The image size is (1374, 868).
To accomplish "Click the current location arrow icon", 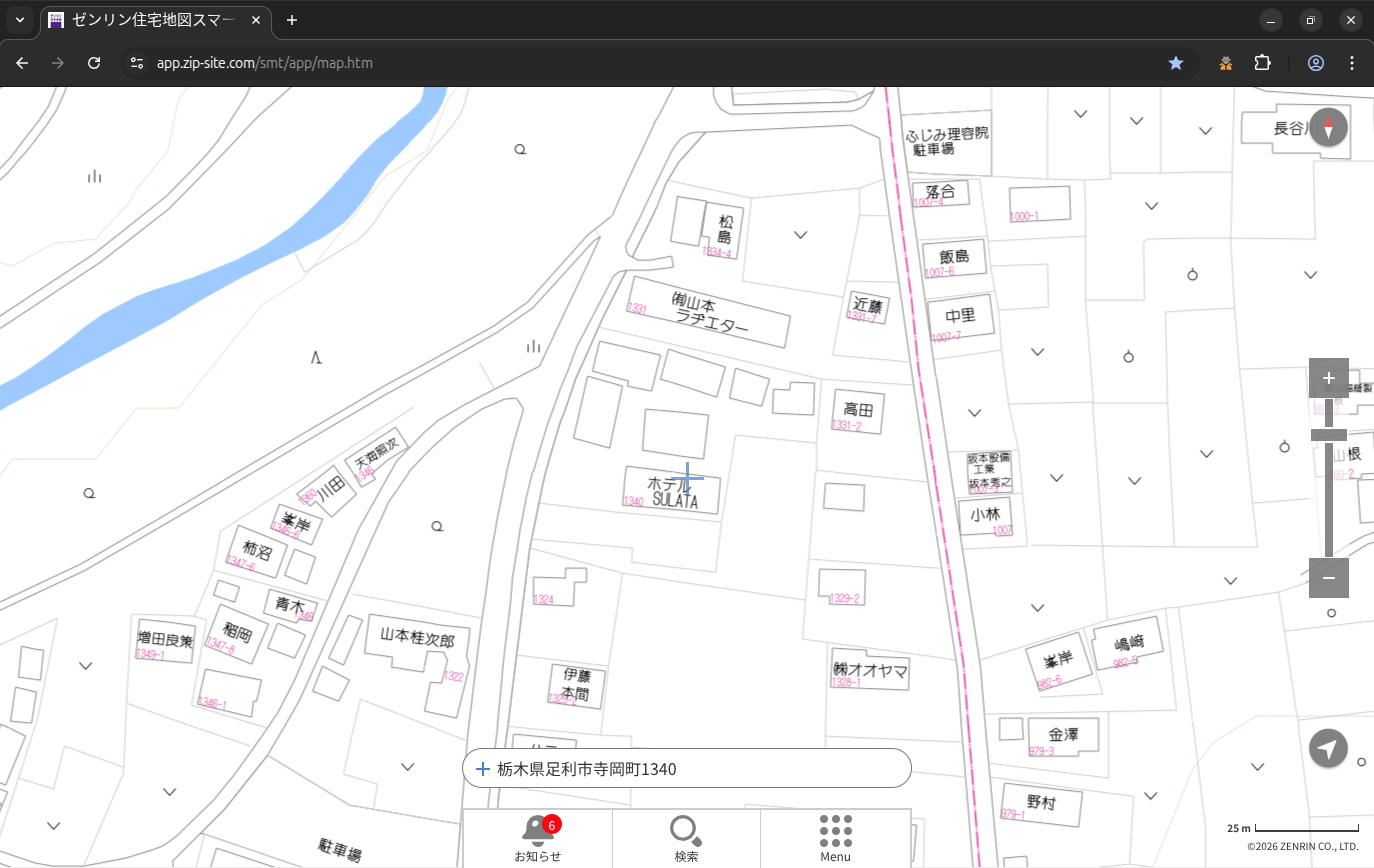I will (1328, 748).
